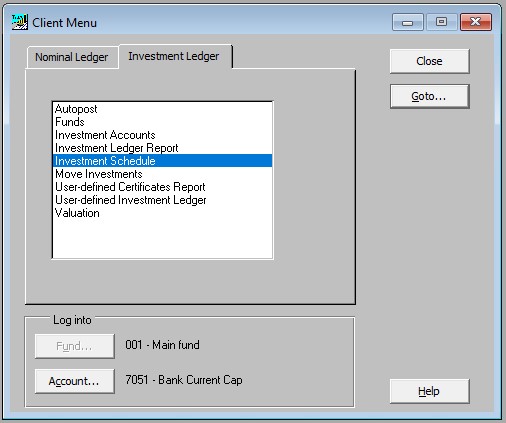The image size is (506, 423).
Task: Choose Valuation from the list
Action: tap(162, 213)
